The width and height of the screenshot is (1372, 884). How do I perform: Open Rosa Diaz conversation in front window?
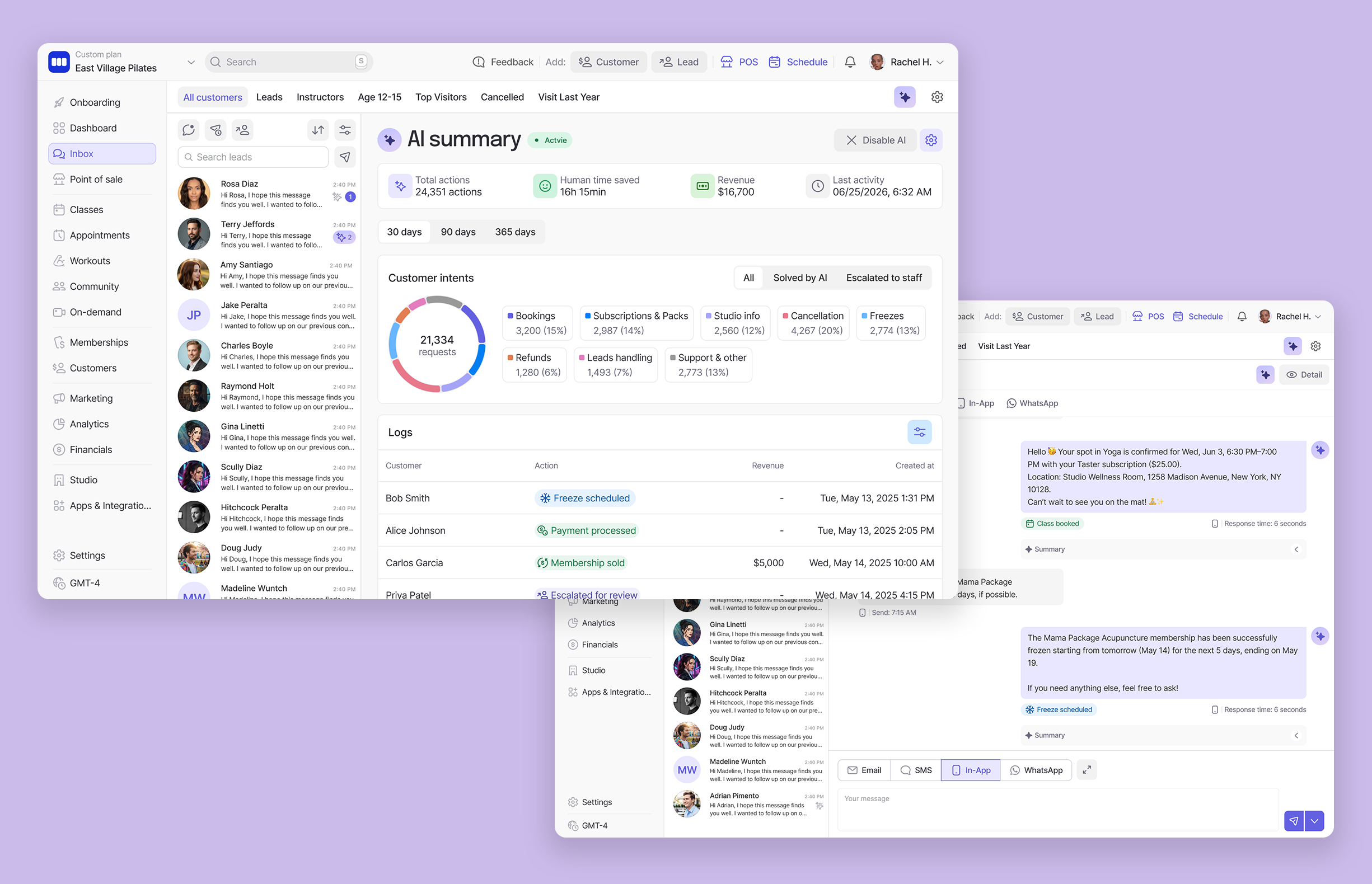click(266, 194)
